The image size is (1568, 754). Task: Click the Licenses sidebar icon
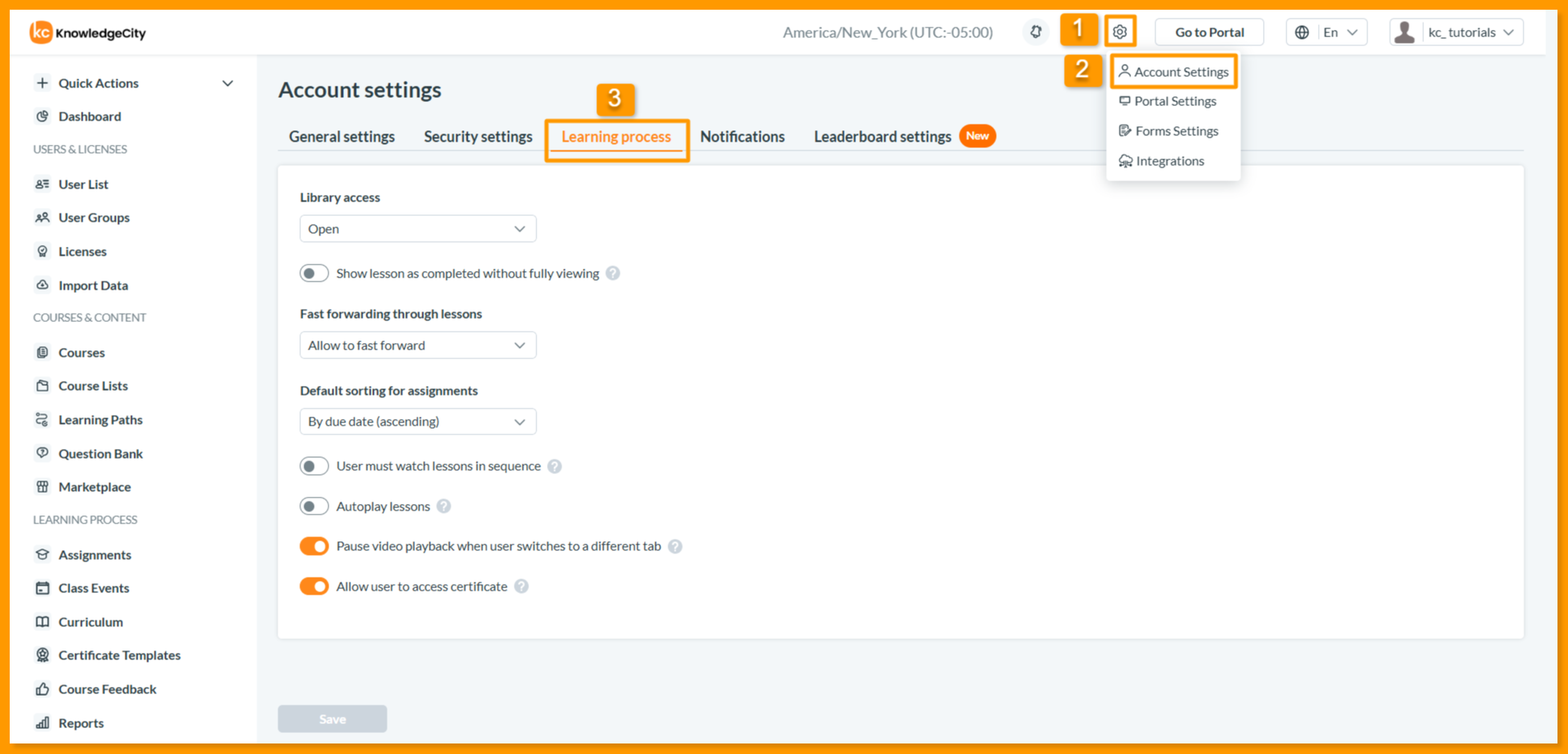43,252
